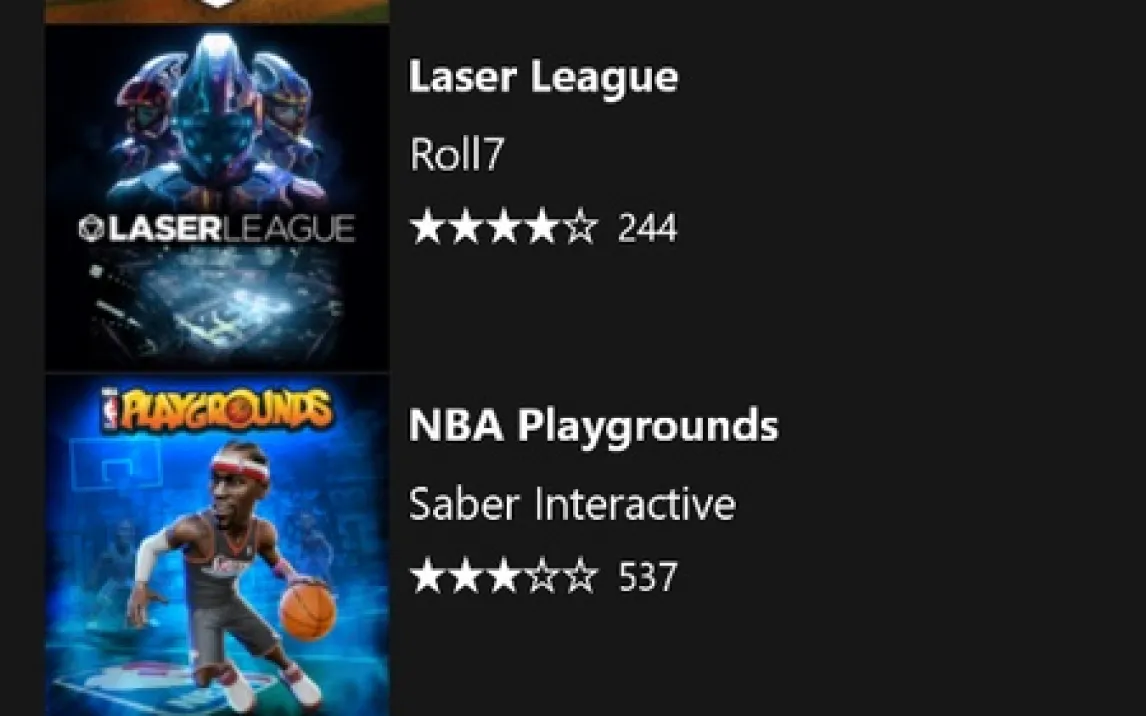
Task: Click third star of NBA Playgrounds rating
Action: click(x=504, y=576)
